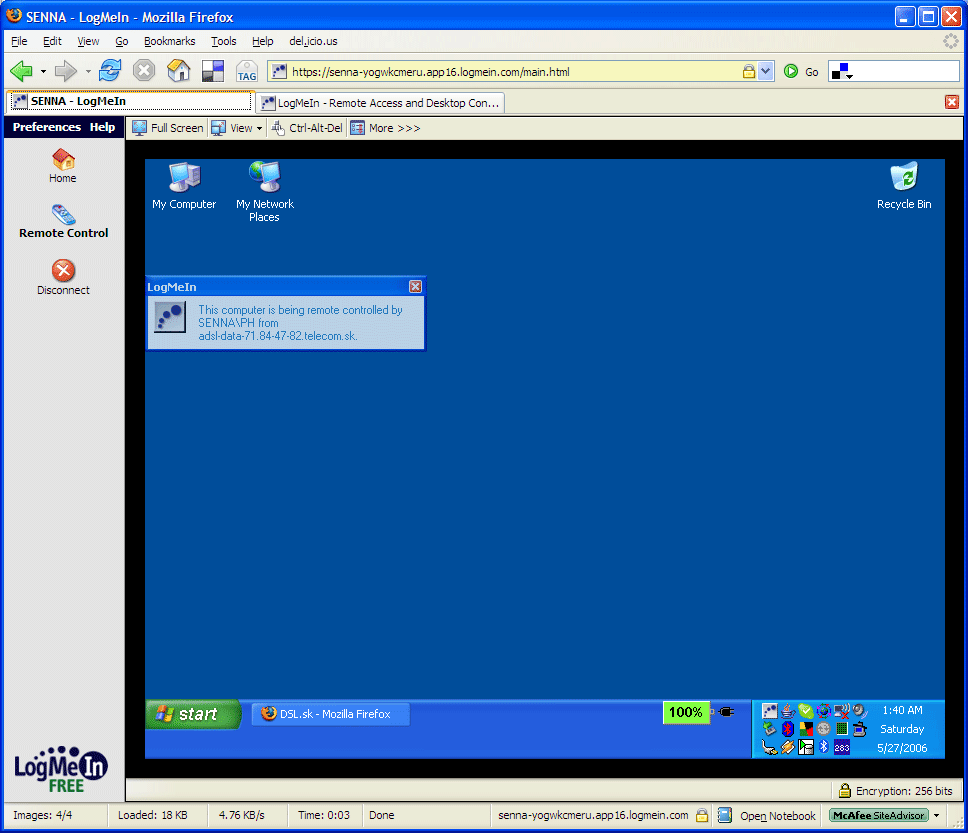Click the del.icio.us checkered icon
This screenshot has width=968, height=833.
(213, 71)
